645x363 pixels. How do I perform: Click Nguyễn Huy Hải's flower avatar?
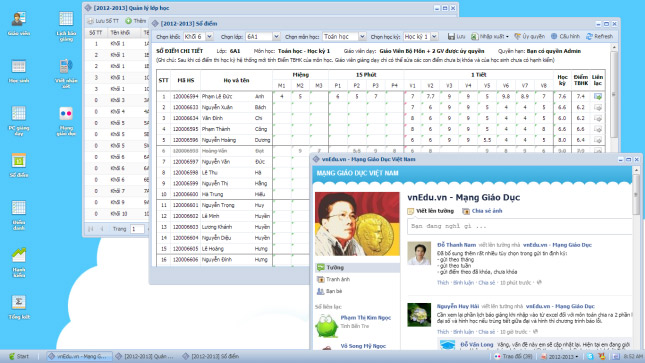(419, 315)
